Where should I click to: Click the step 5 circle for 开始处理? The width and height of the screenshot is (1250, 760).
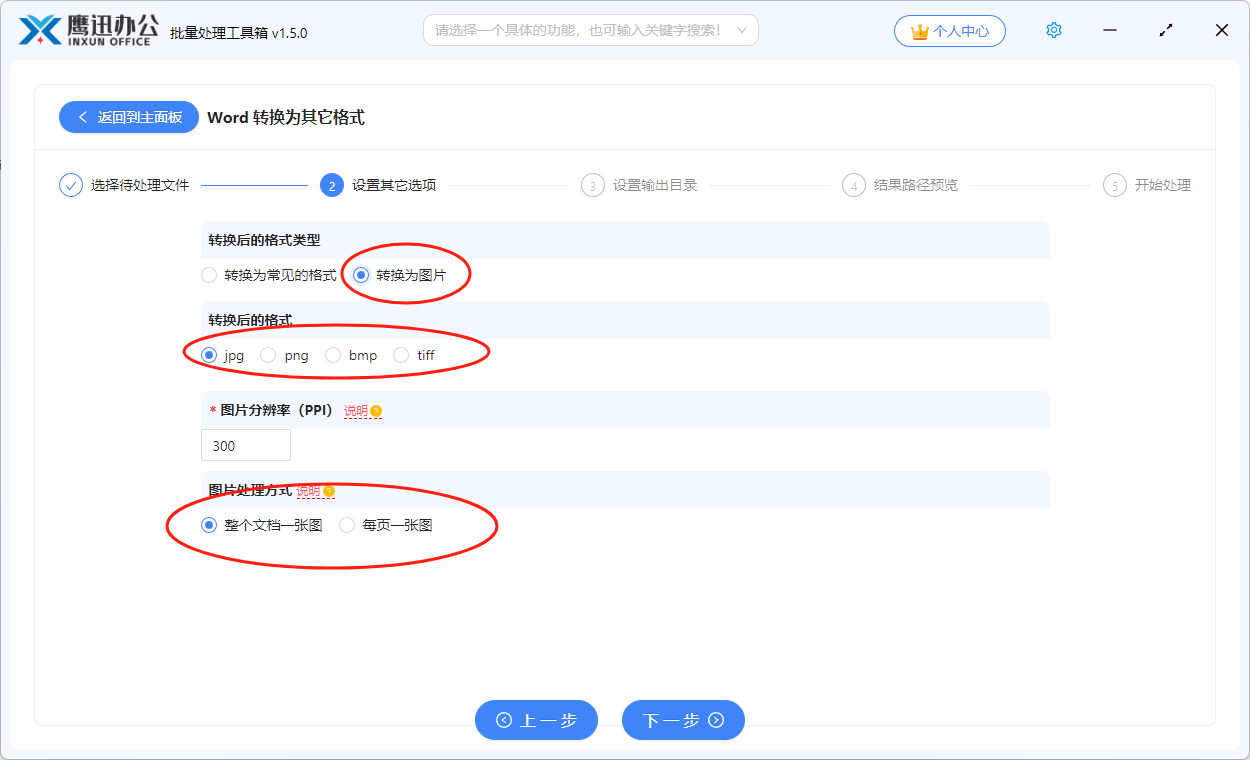pyautogui.click(x=1114, y=185)
